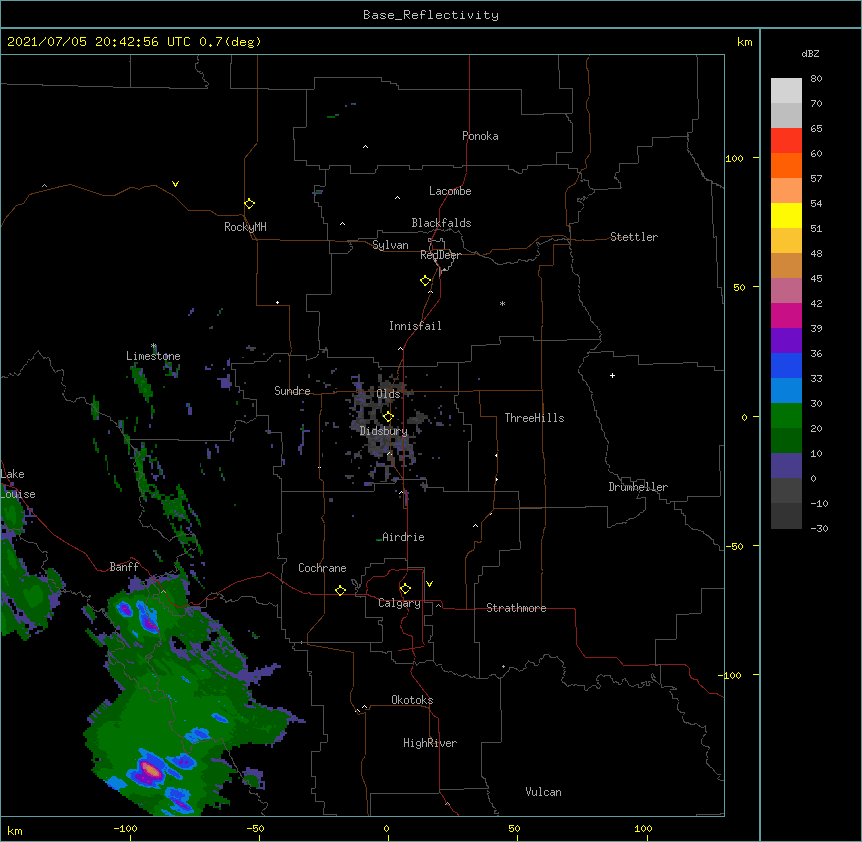Select the Lacombe city label

pyautogui.click(x=450, y=191)
